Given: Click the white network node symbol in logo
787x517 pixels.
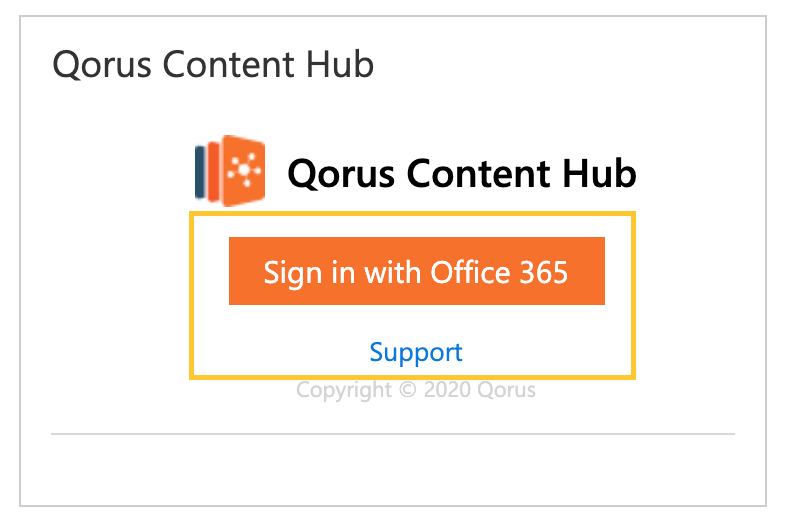Looking at the screenshot, I should point(242,170).
